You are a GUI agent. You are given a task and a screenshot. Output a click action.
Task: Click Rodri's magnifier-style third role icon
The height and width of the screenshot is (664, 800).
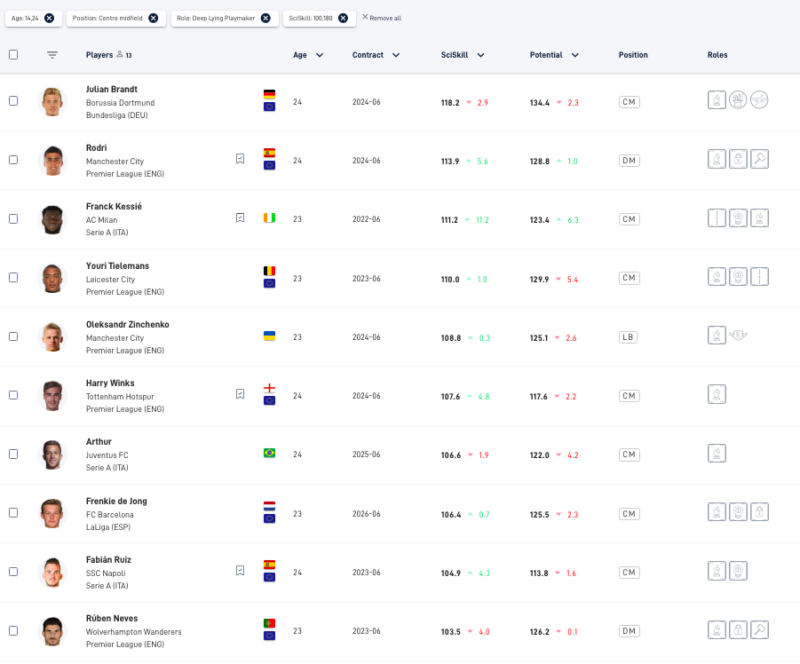760,159
